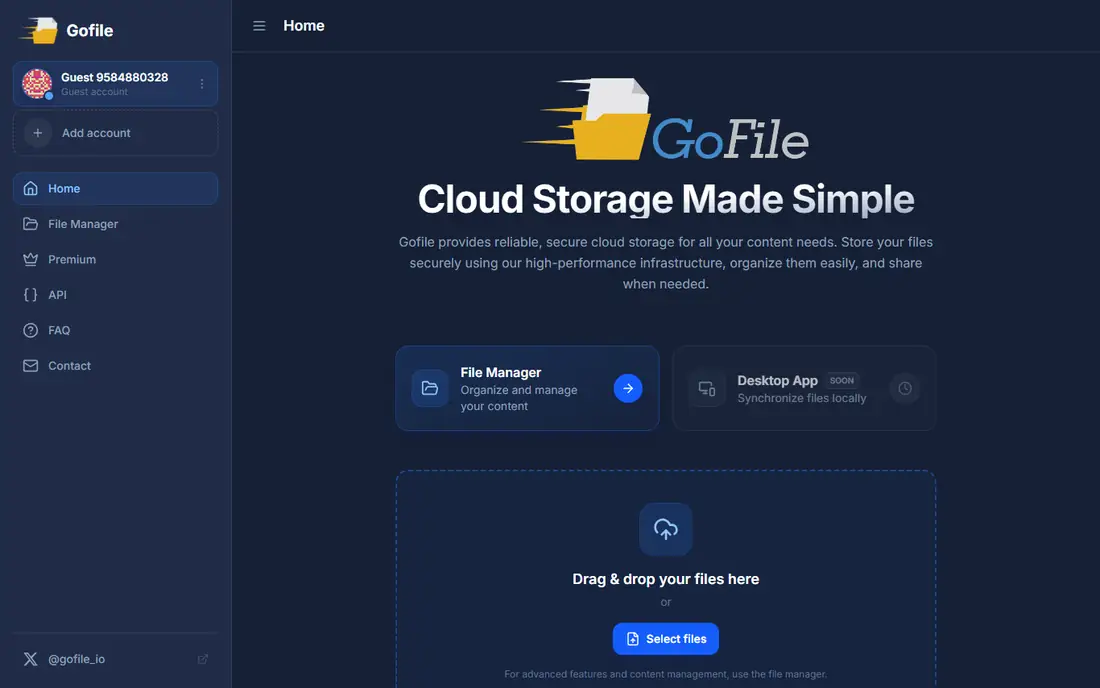
Task: Click the folder icon in File Manager card
Action: pos(429,388)
